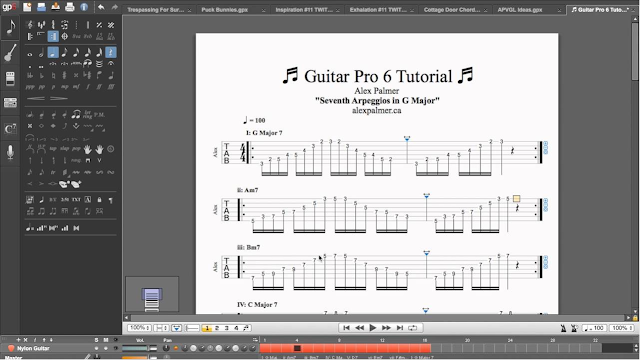The image size is (640, 360).
Task: Enable voice 2 editing
Action: (217, 328)
